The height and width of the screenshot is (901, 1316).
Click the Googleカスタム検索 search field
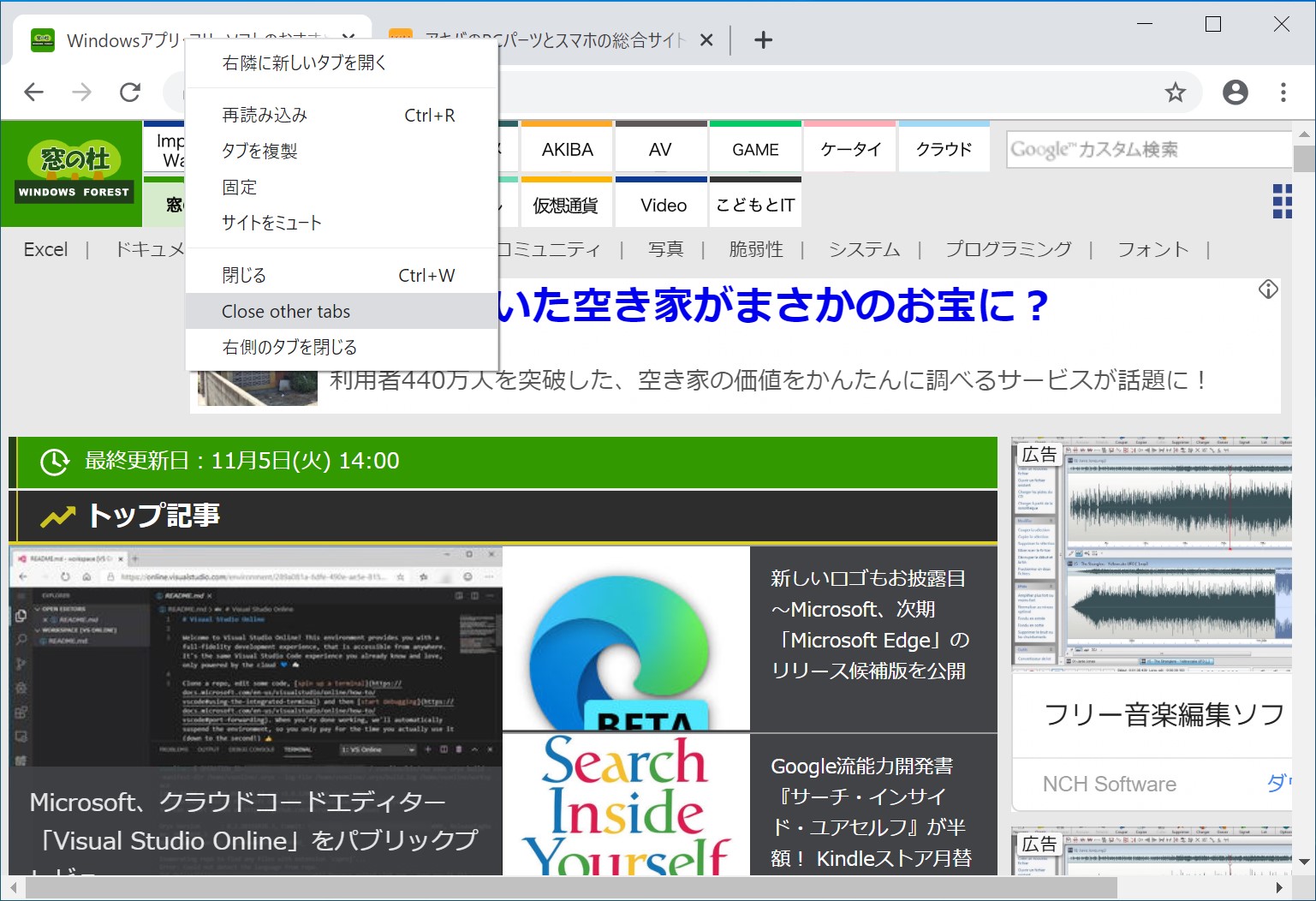click(1147, 148)
